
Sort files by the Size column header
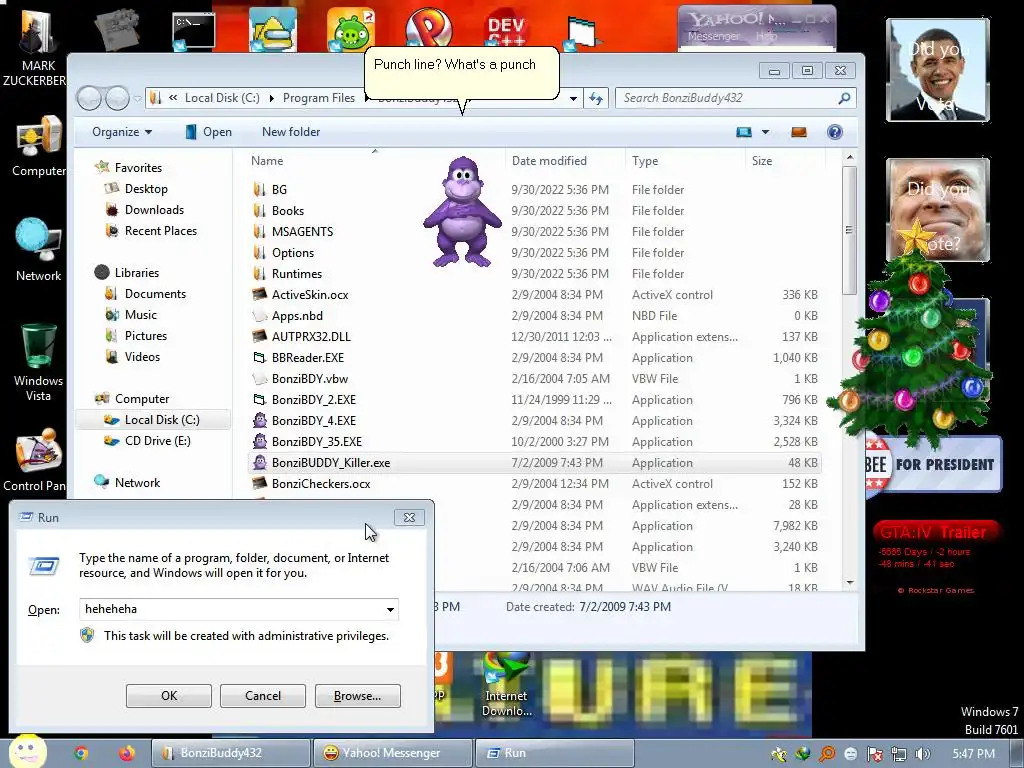point(785,161)
